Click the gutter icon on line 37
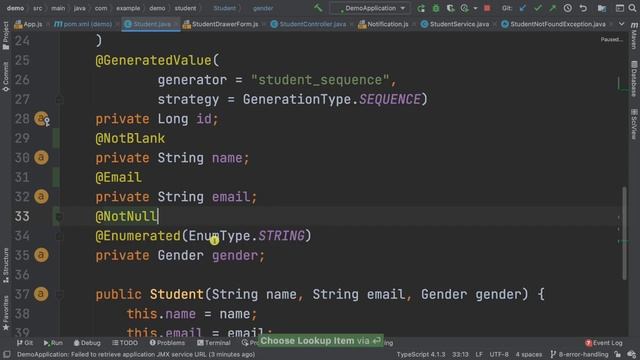Screen dimensions: 640x360 (x=41, y=294)
